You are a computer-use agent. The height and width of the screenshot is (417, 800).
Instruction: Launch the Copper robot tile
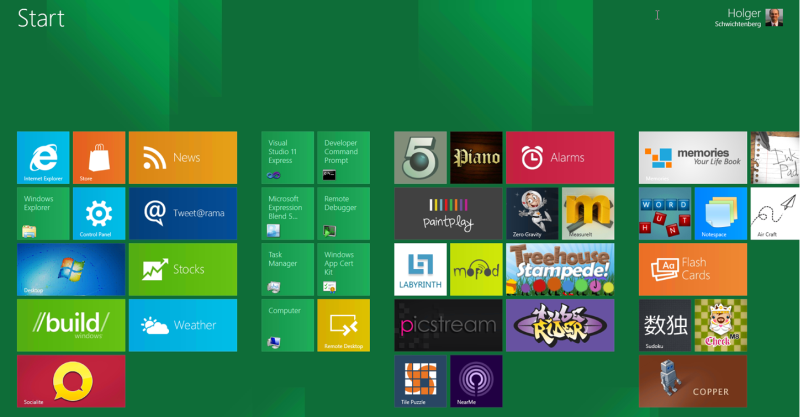tap(693, 381)
